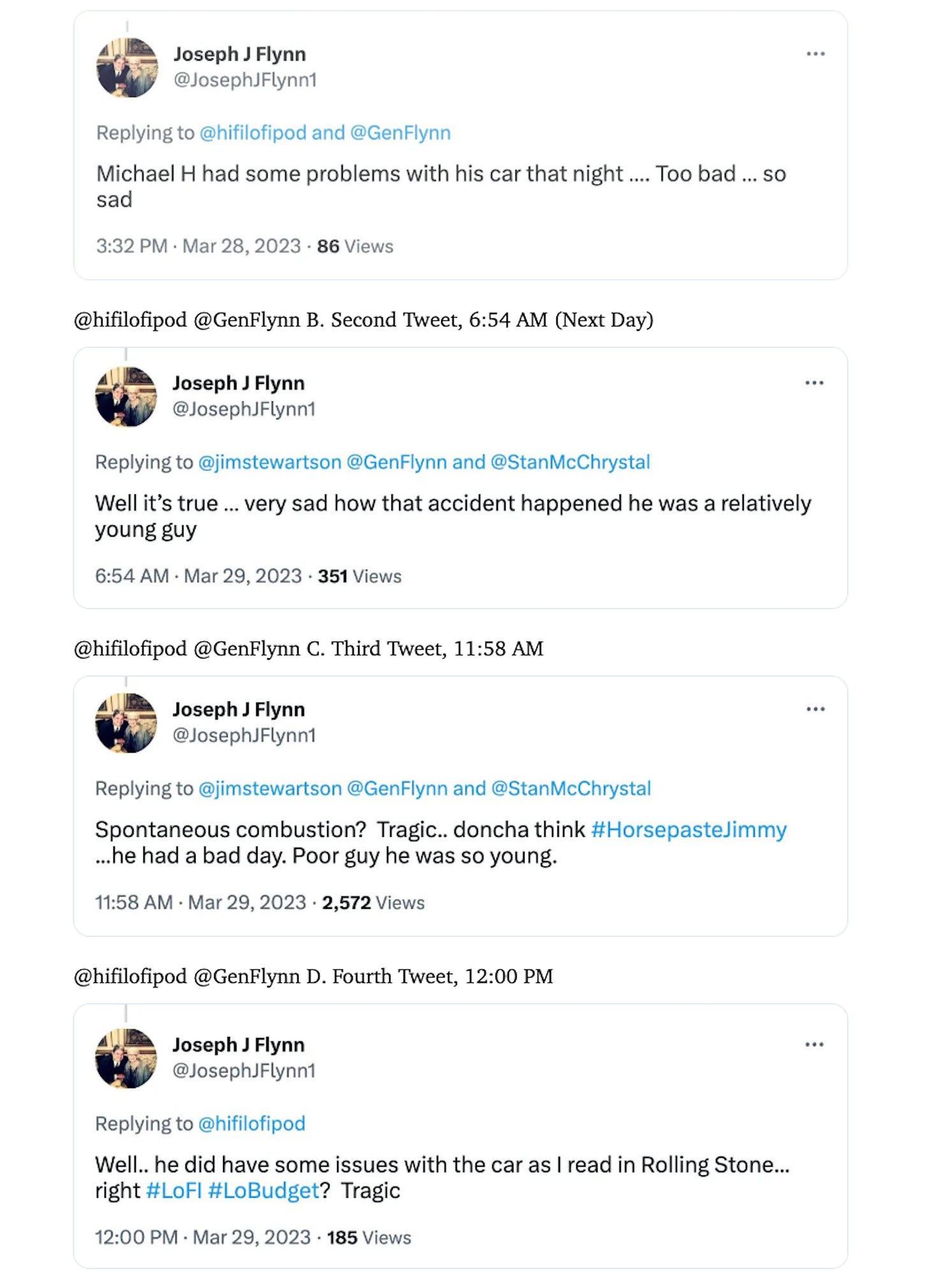
Task: Open the profile avatar on the 12:00 PM tweet
Action: click(126, 1058)
